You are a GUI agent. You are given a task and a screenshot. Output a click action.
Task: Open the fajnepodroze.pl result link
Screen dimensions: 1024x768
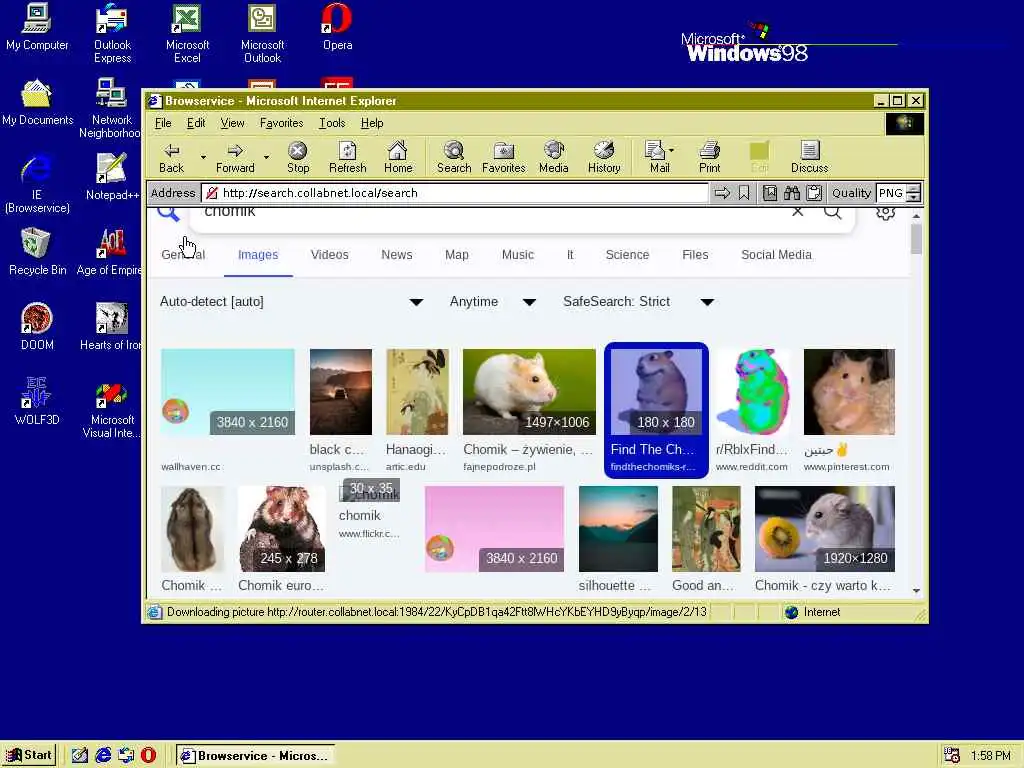[499, 466]
